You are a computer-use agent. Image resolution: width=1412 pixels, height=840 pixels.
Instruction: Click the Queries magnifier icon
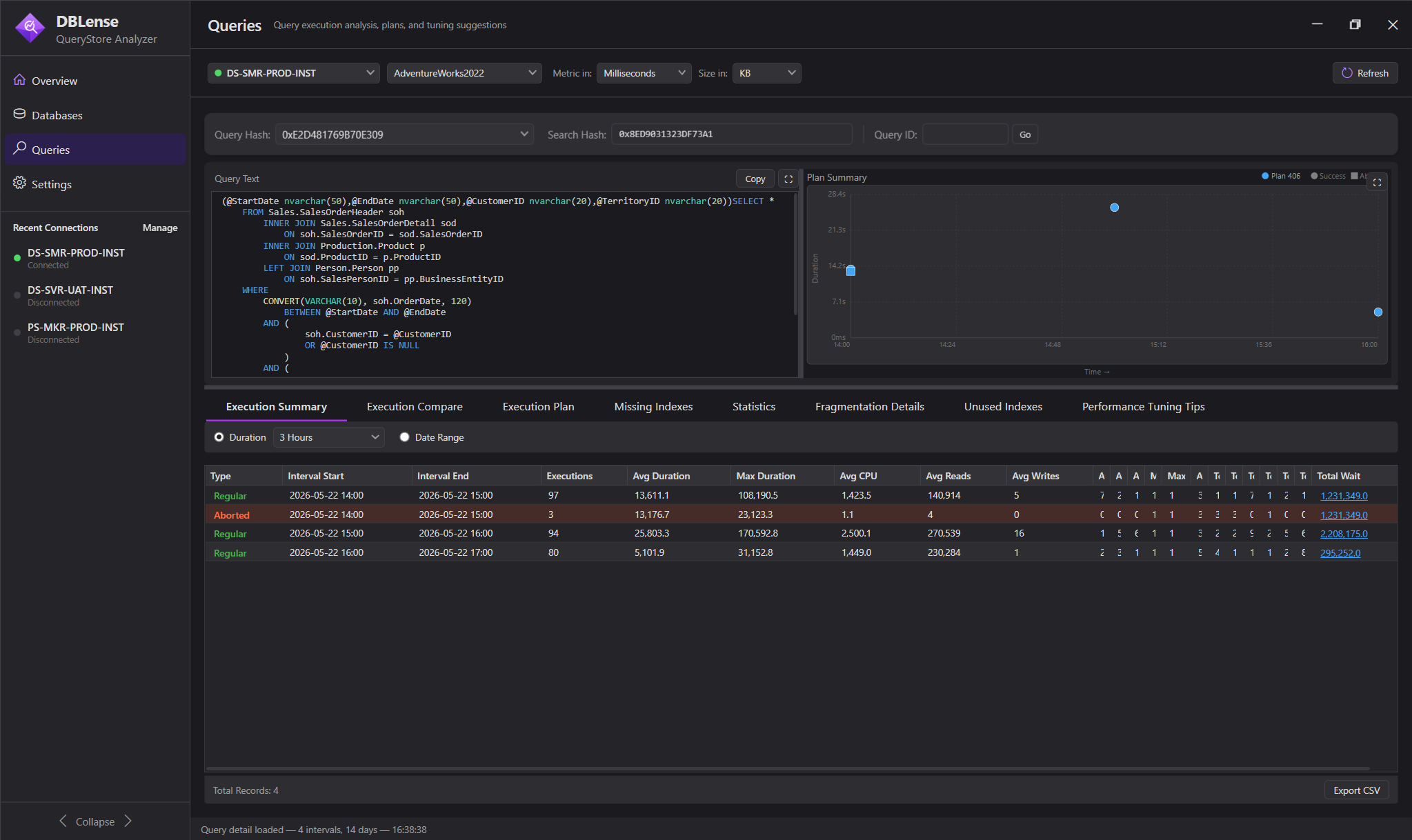(x=19, y=149)
